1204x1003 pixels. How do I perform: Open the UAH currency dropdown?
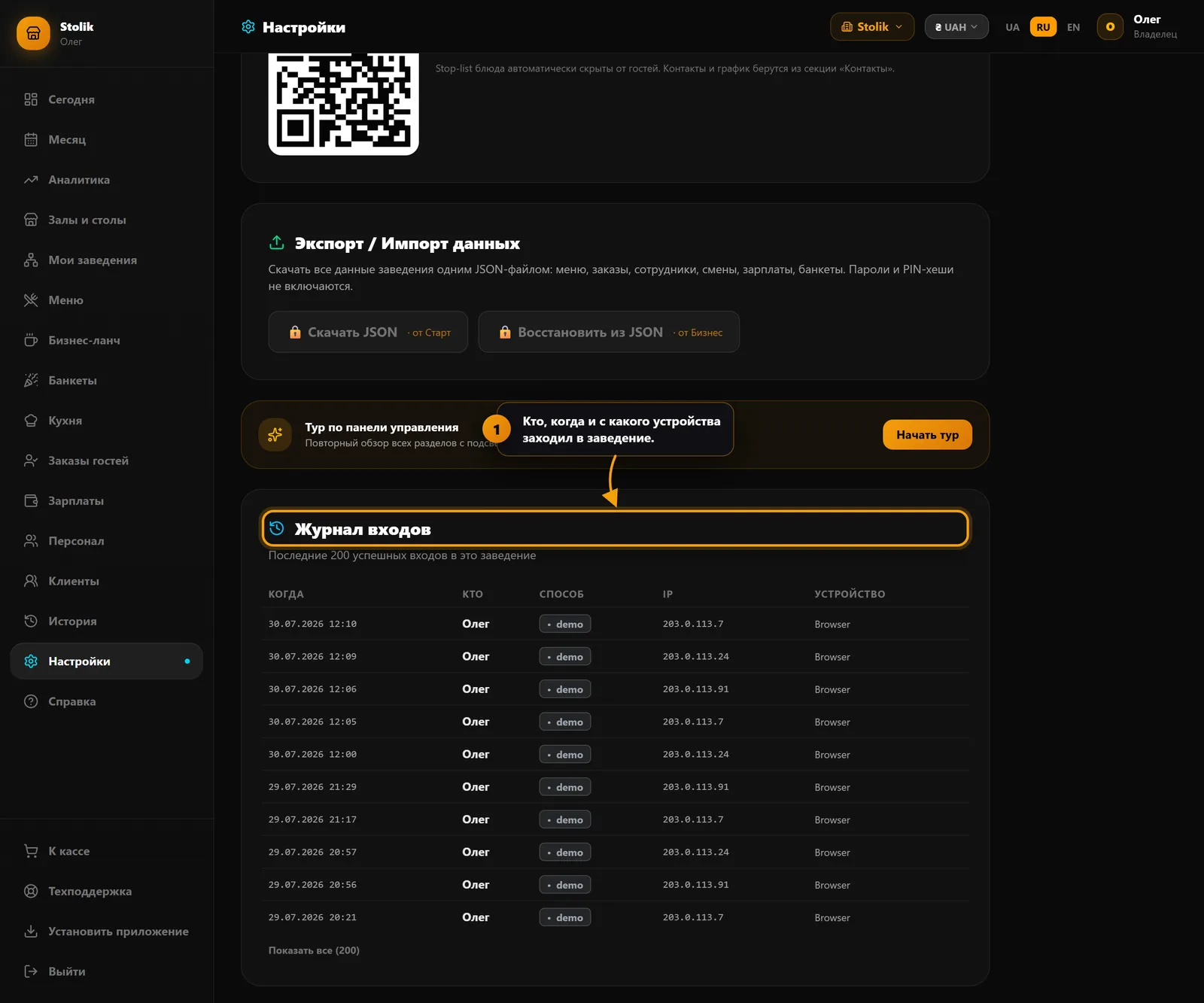[x=956, y=26]
